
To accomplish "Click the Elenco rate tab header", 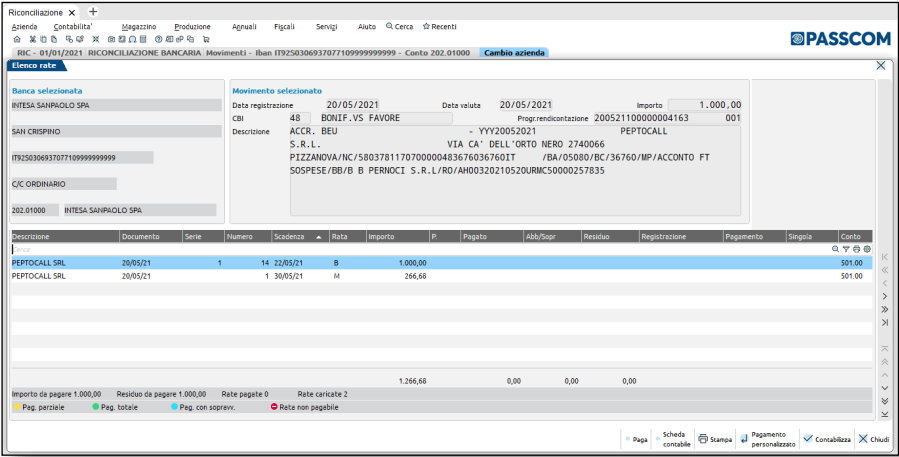I will [x=35, y=66].
